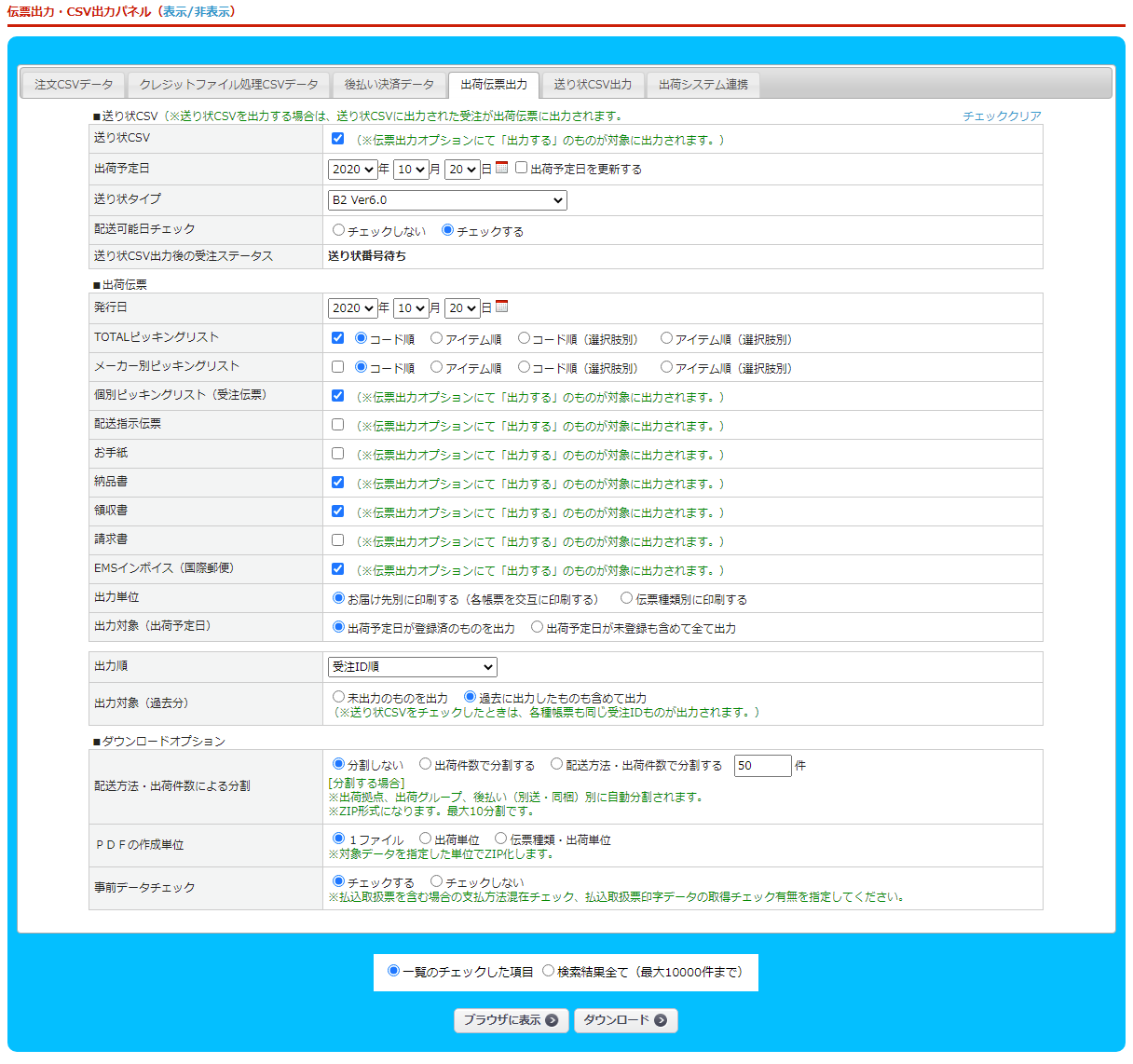Open the 送り状CSV出力 tab
1133x1064 pixels.
[x=593, y=85]
